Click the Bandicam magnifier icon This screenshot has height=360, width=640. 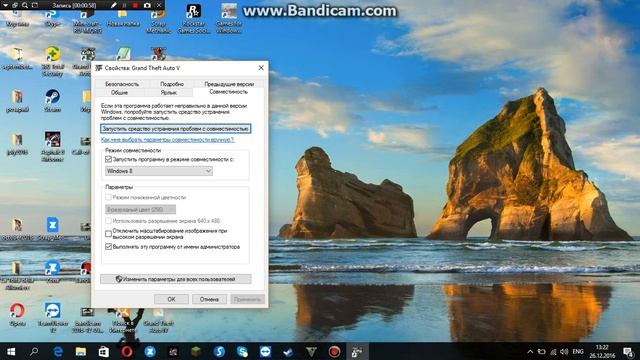25,5
